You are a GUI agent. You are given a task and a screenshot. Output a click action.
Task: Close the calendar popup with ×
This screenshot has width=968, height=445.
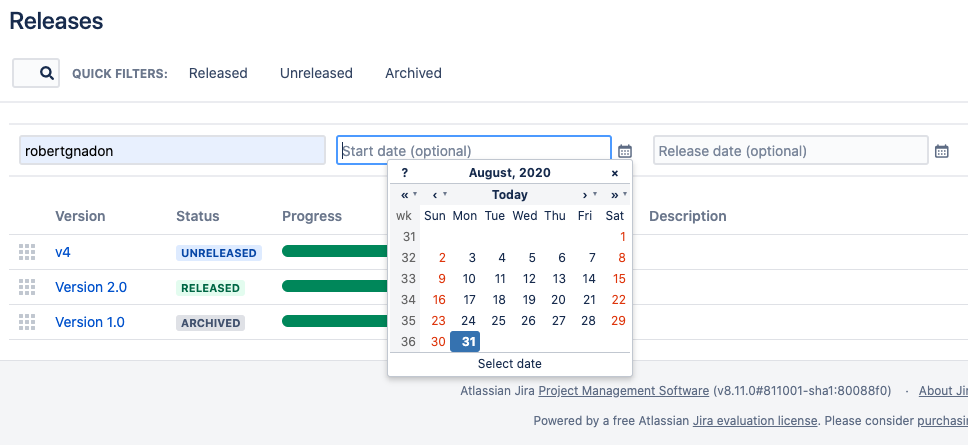(614, 173)
